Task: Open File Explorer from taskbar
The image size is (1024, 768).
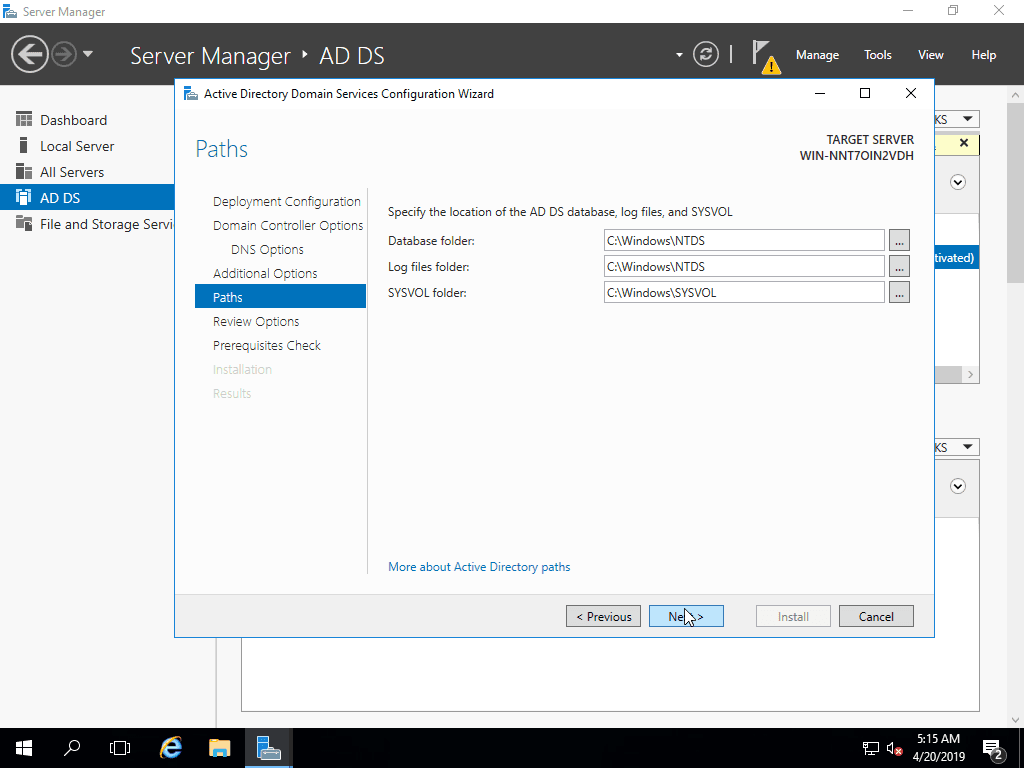Action: [x=219, y=748]
